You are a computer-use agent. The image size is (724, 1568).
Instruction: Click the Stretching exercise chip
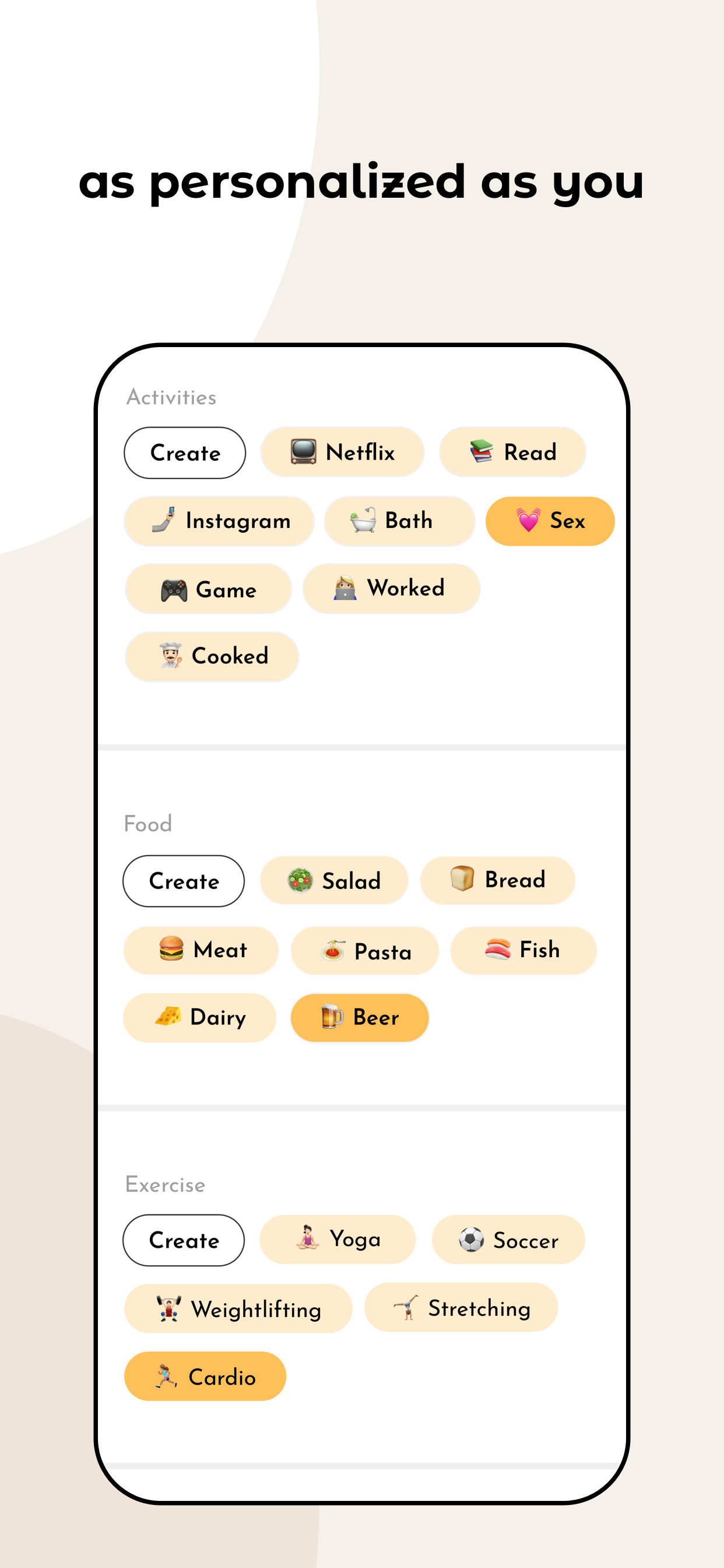pos(461,1308)
